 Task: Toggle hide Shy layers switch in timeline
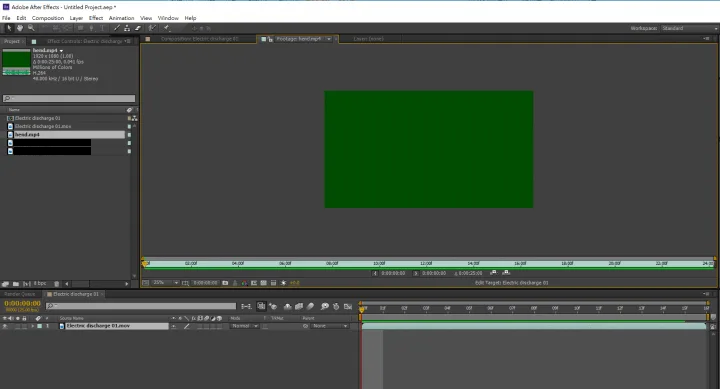pos(287,306)
